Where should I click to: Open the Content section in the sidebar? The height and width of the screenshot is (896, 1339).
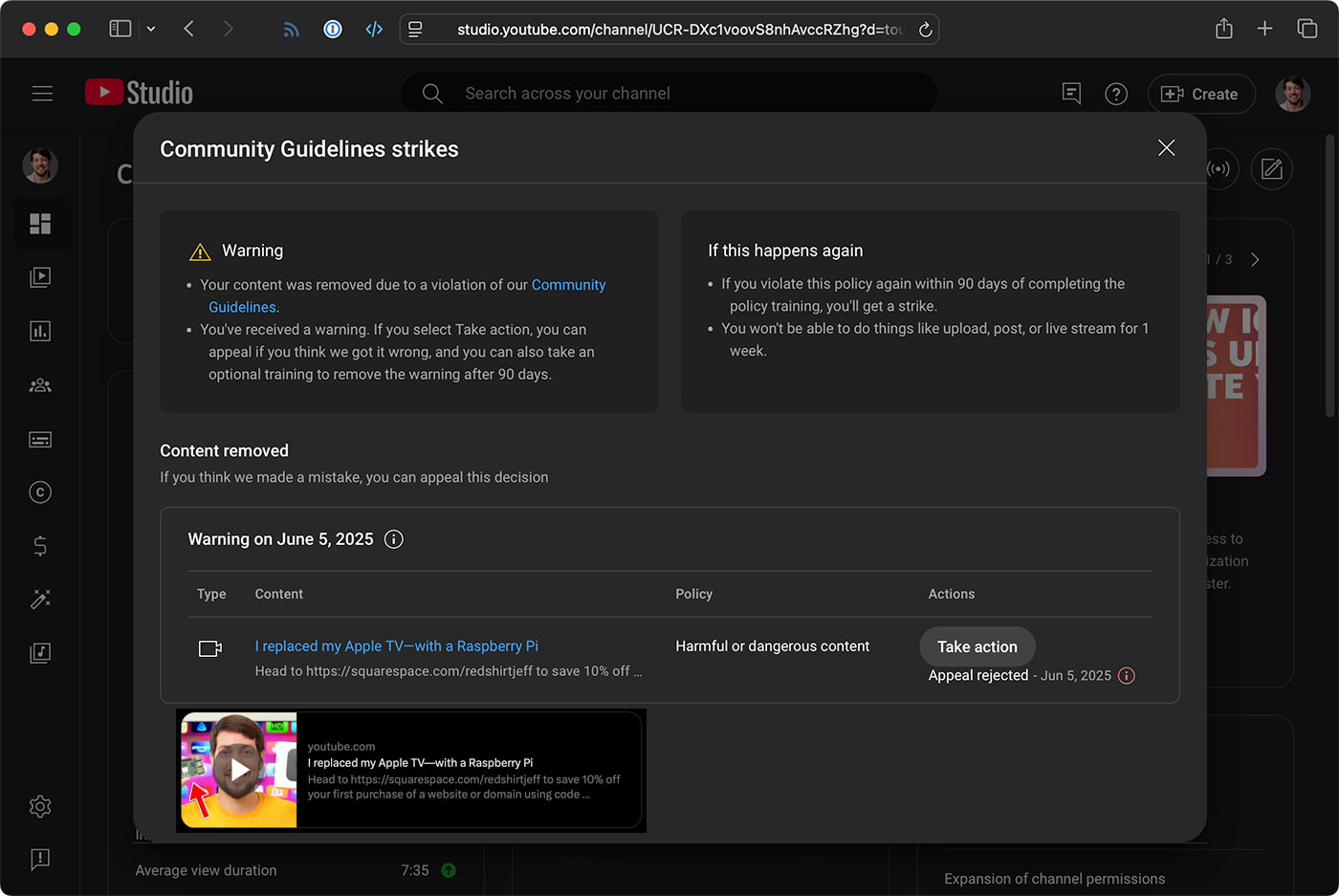40,276
